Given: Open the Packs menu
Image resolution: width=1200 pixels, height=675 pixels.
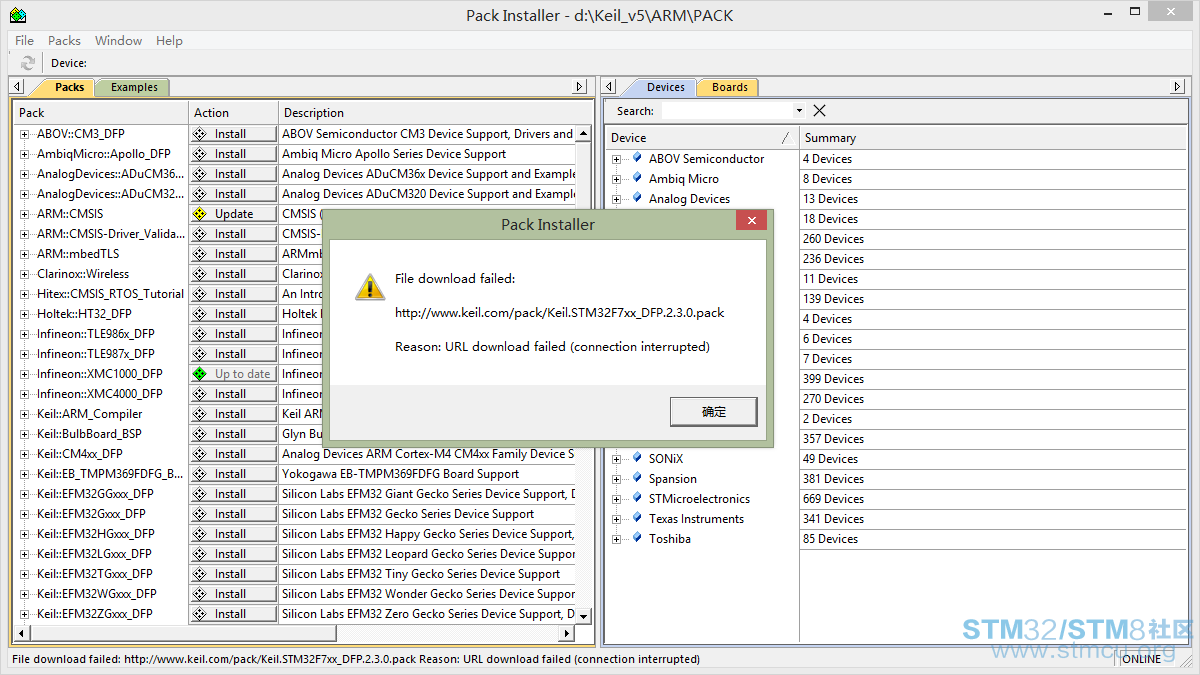Looking at the screenshot, I should tap(64, 41).
